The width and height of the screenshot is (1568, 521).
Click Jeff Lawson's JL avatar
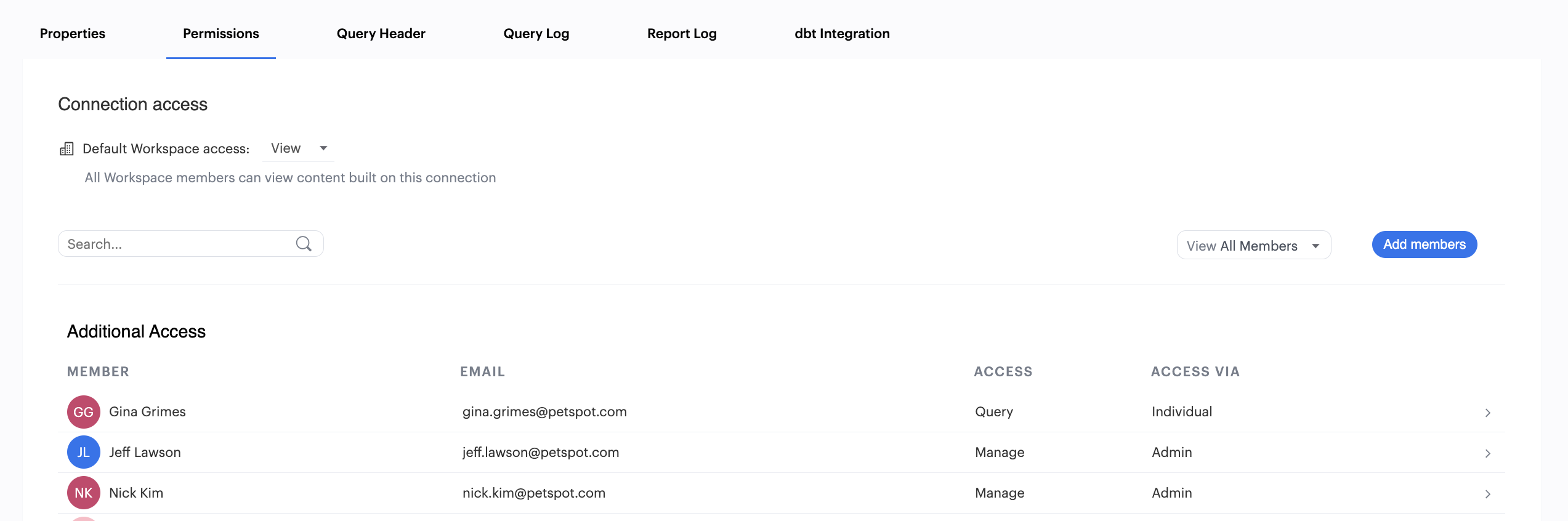(84, 453)
